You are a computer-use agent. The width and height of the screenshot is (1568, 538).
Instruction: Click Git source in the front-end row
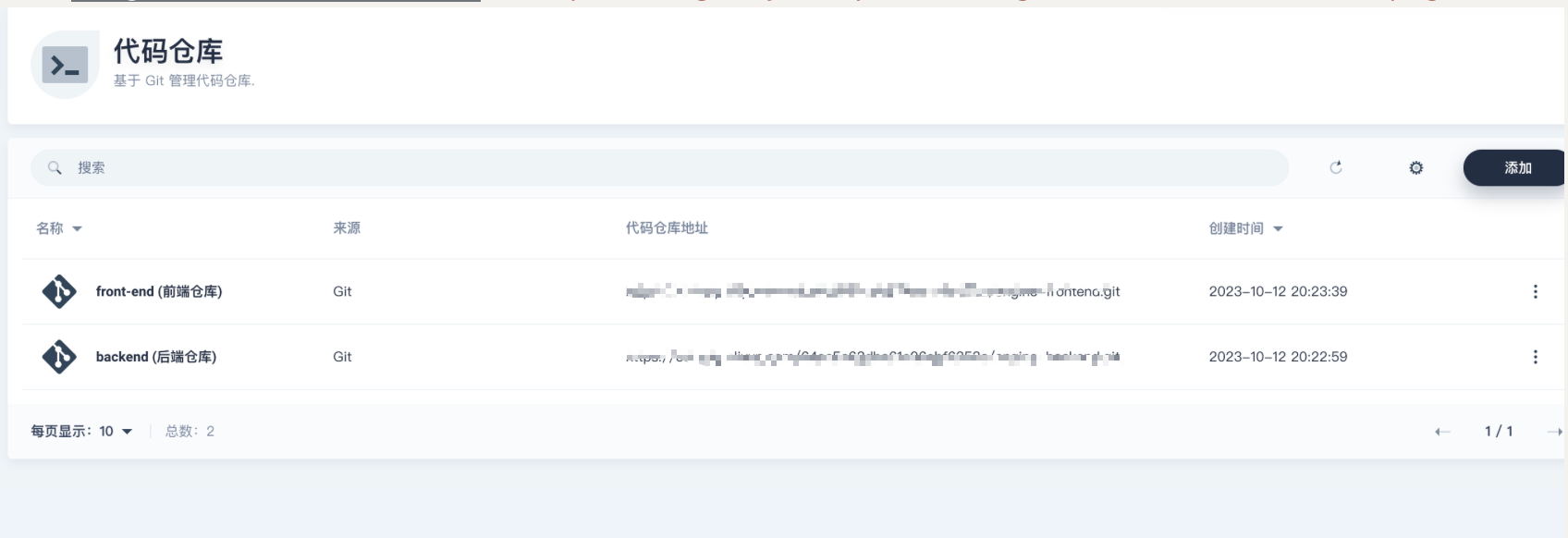pos(342,291)
